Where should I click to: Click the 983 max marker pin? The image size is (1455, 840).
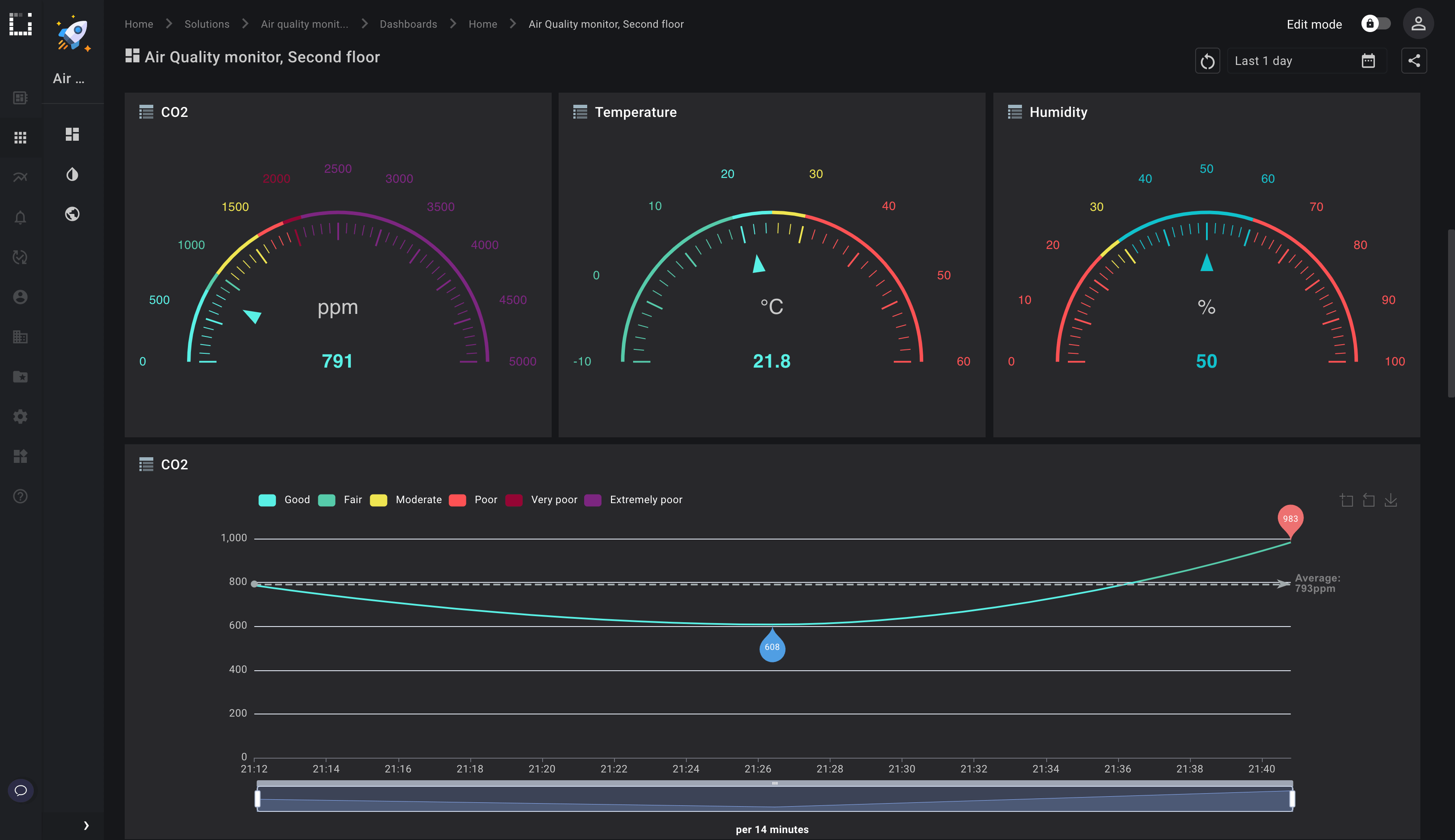1290,519
